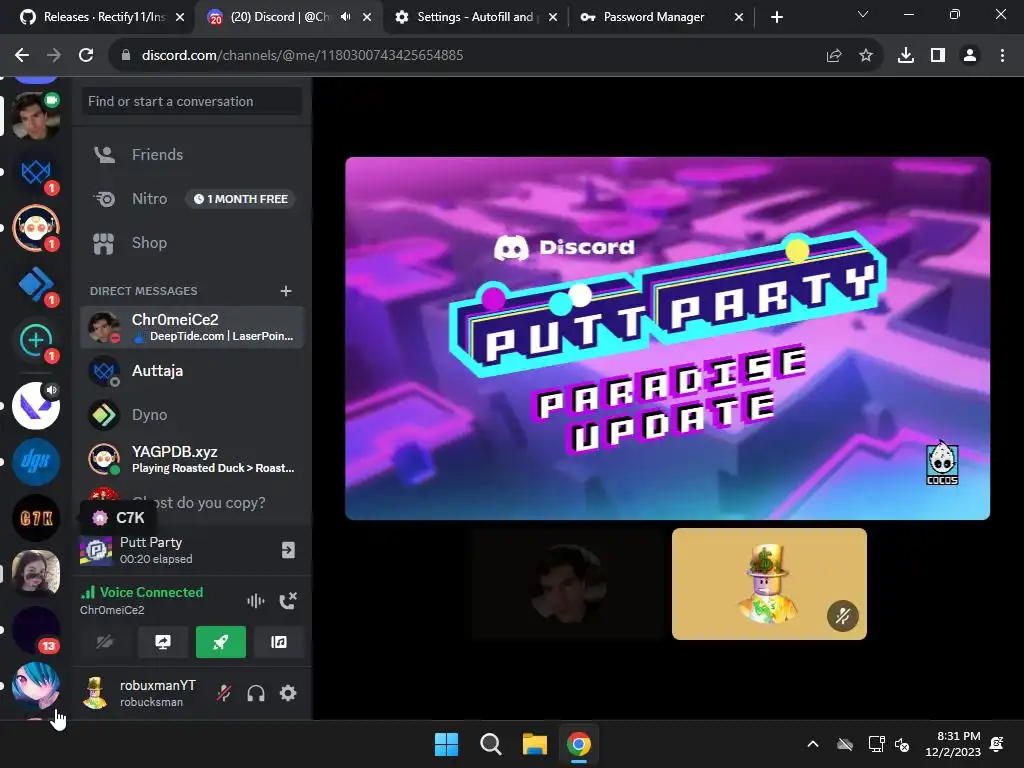
Task: Open the Auttaja server icon
Action: [36, 172]
